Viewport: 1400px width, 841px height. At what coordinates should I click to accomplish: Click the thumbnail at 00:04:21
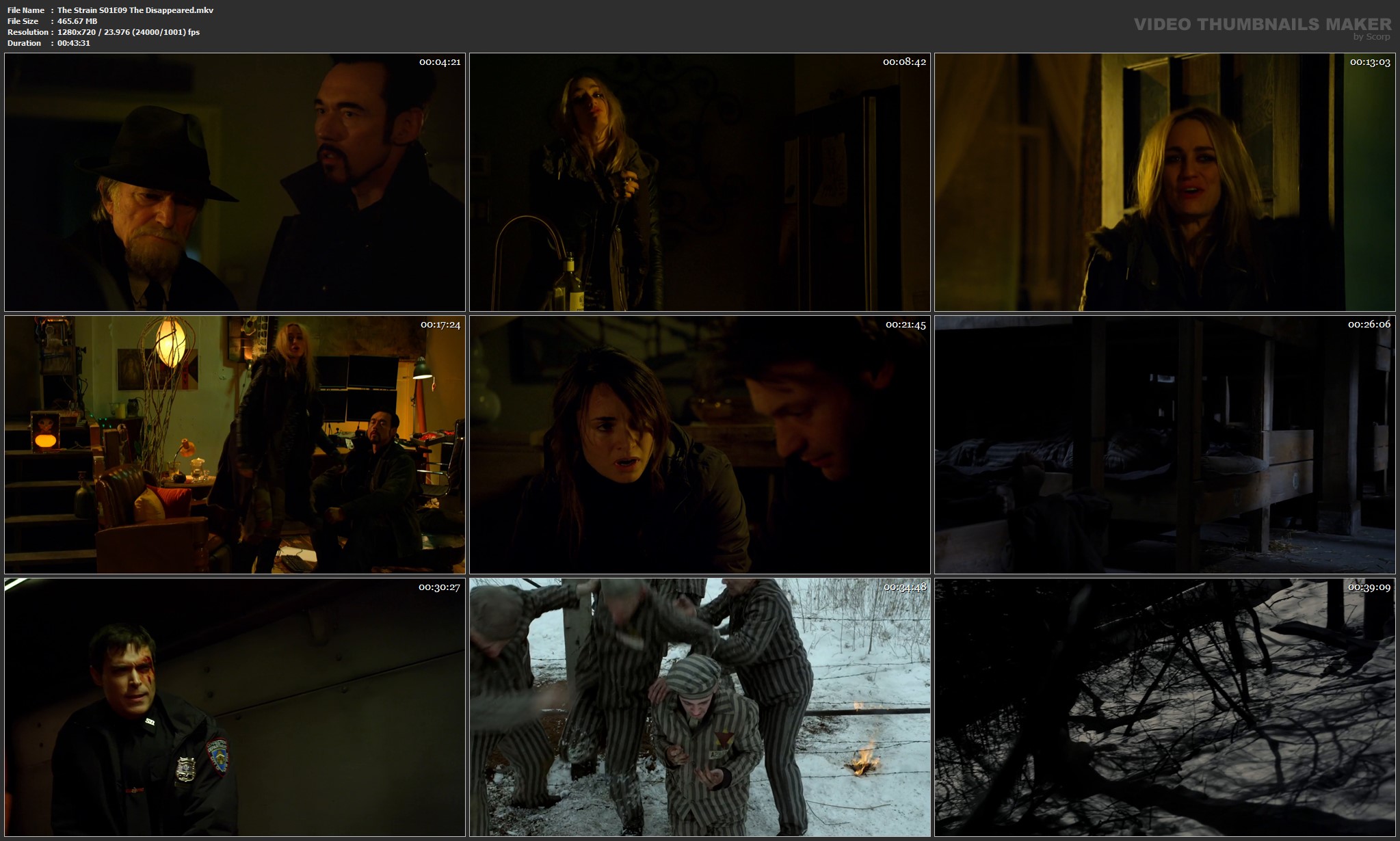click(x=235, y=182)
